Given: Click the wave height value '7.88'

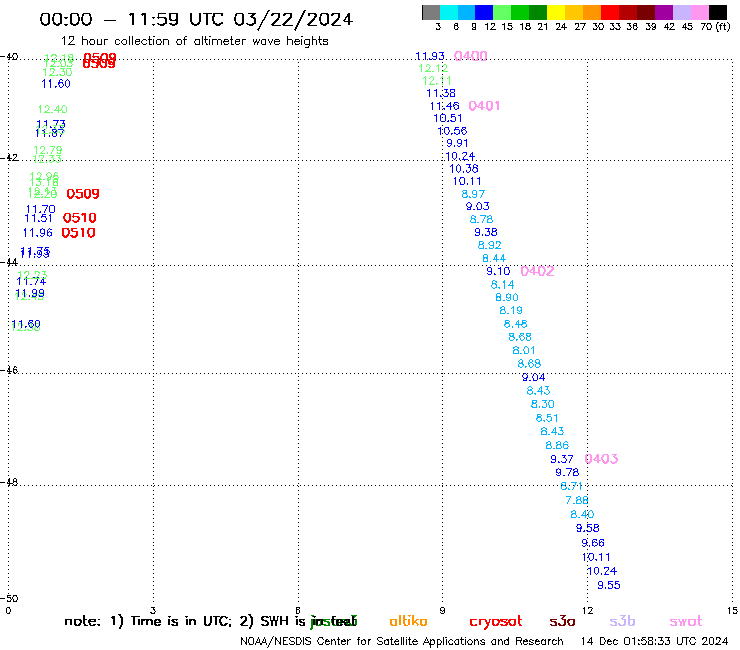Looking at the screenshot, I should [x=577, y=500].
